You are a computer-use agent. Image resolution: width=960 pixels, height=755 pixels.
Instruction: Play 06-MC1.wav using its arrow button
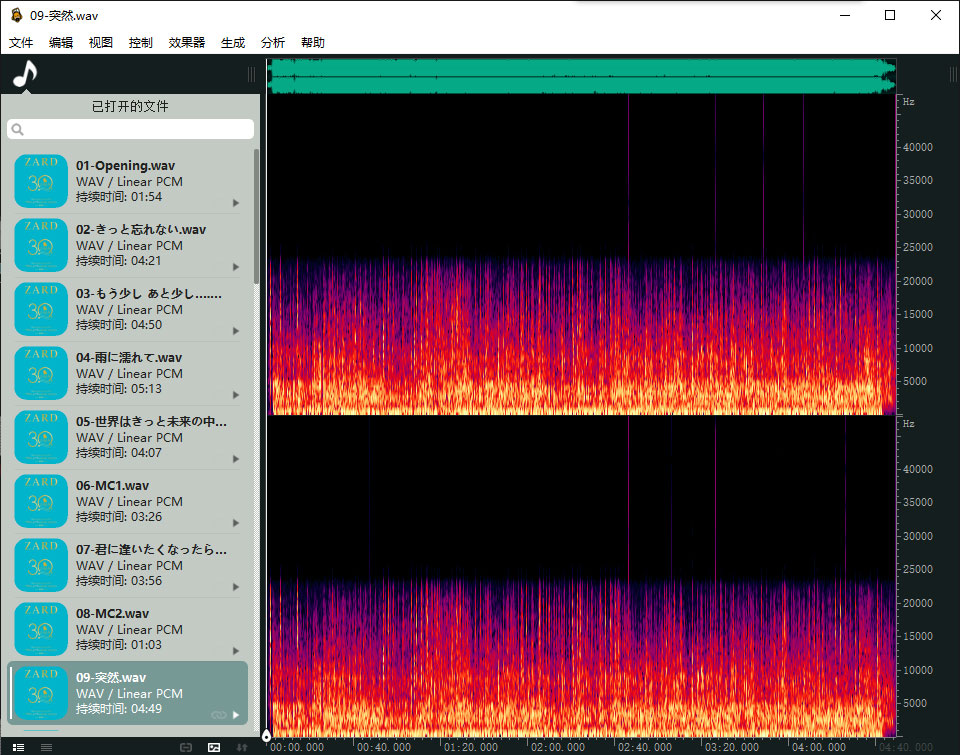236,523
